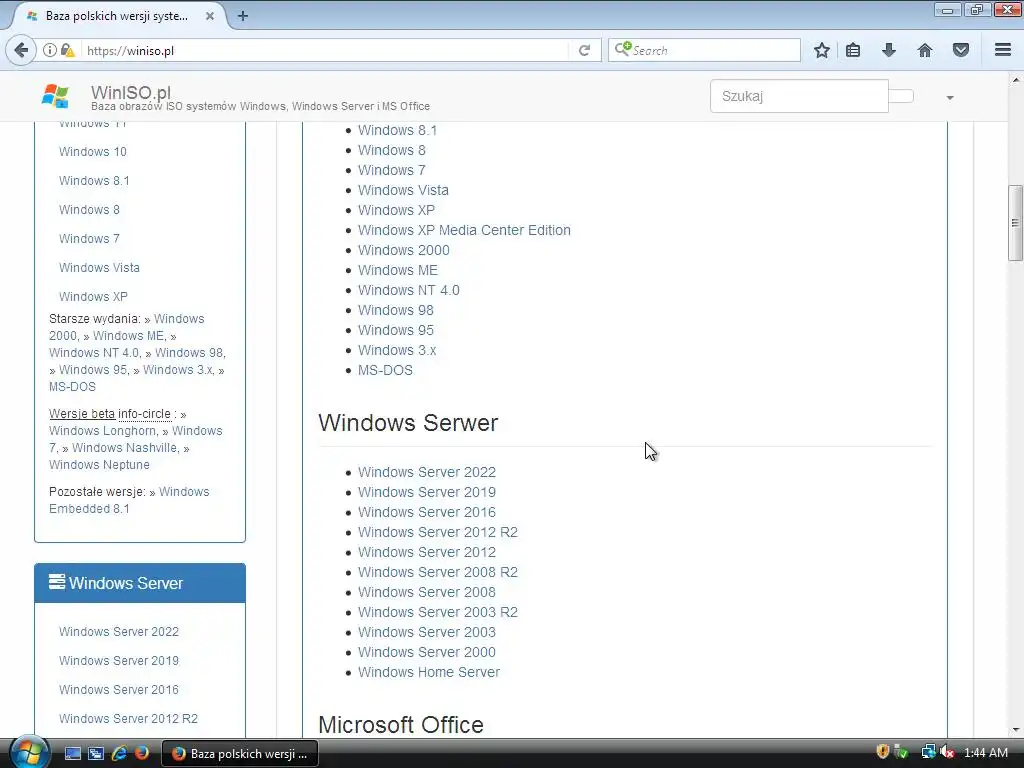Open Windows Server 2016 in the sidebar
The width and height of the screenshot is (1024, 768).
click(x=119, y=690)
